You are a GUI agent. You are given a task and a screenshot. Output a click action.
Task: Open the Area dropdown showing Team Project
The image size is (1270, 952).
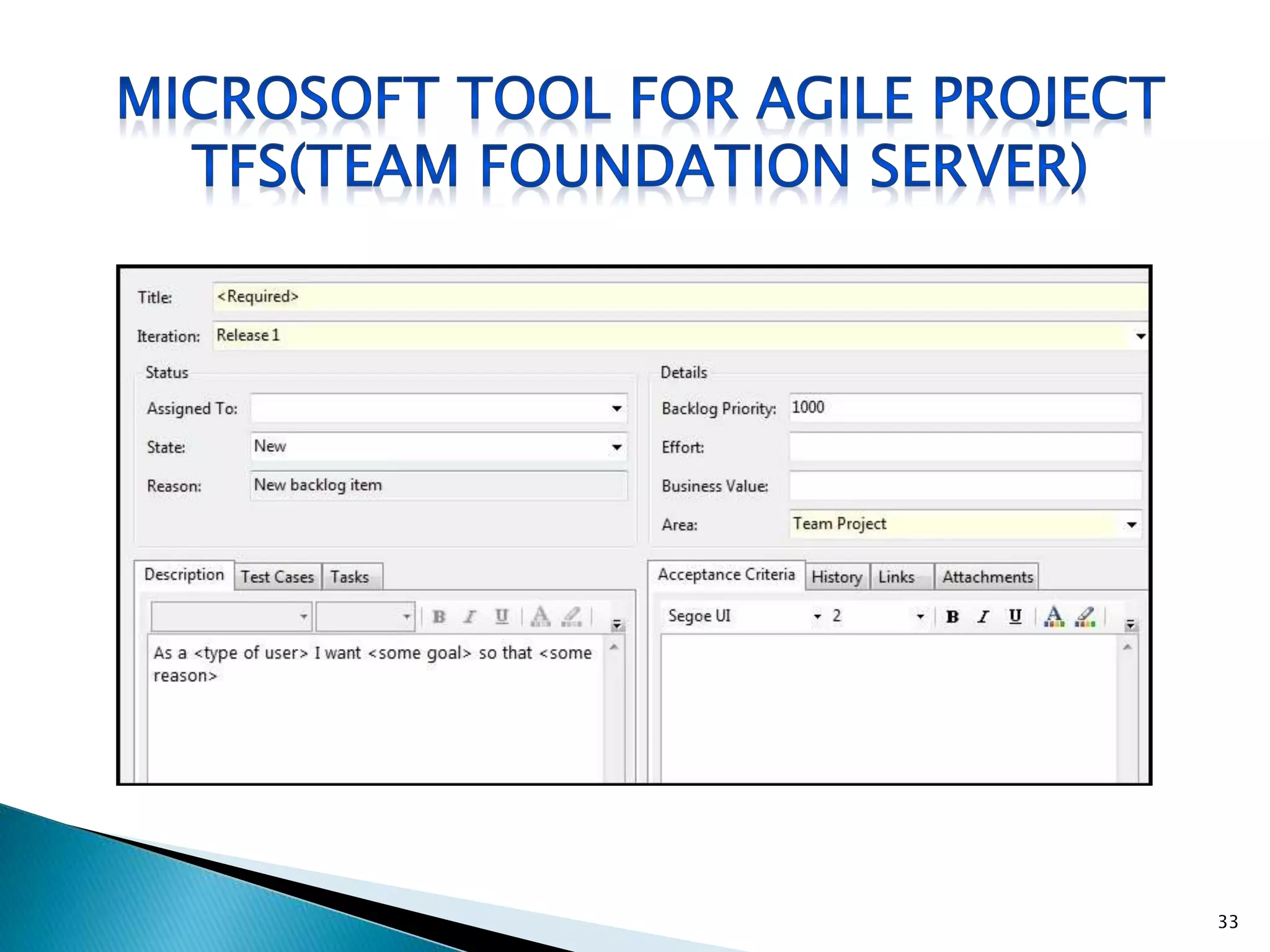coord(1131,525)
